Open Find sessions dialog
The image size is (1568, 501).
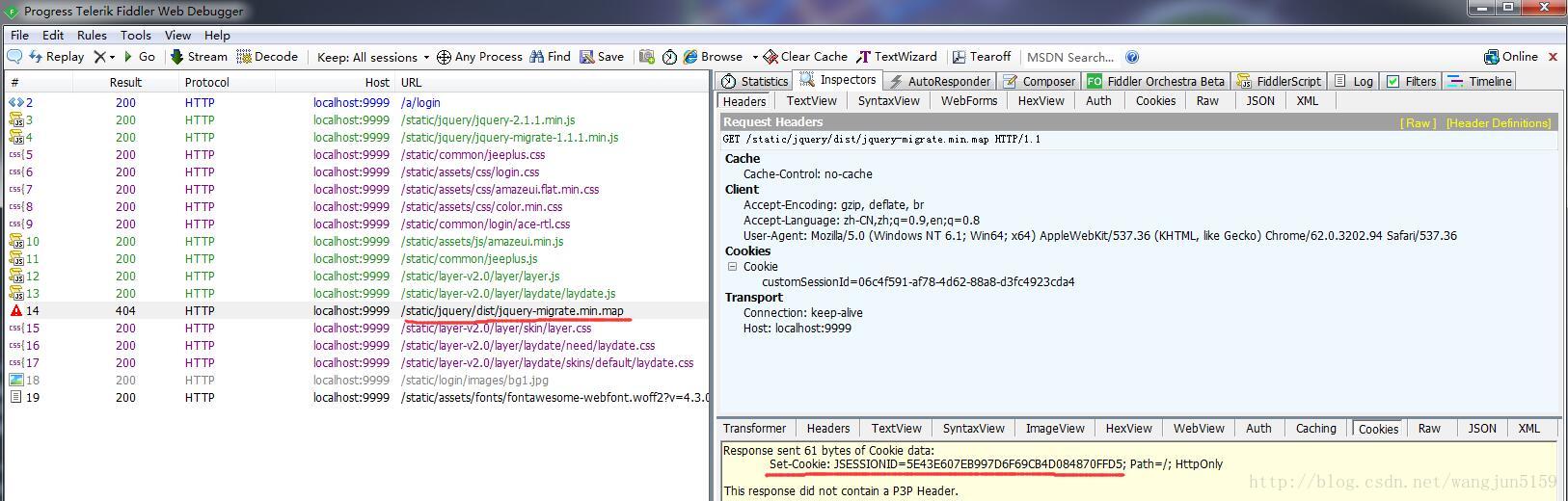(550, 57)
